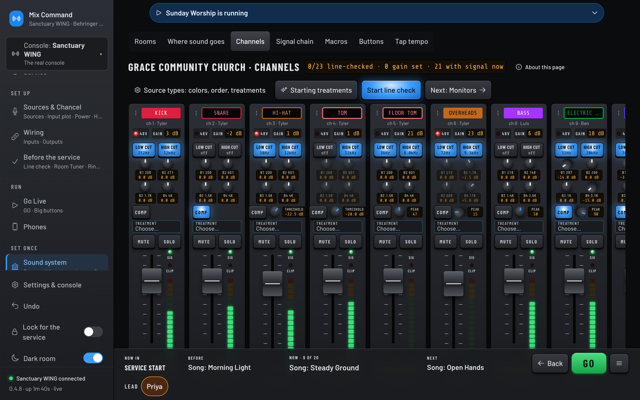This screenshot has width=640, height=400.
Task: Open the About this page link
Action: [540, 67]
